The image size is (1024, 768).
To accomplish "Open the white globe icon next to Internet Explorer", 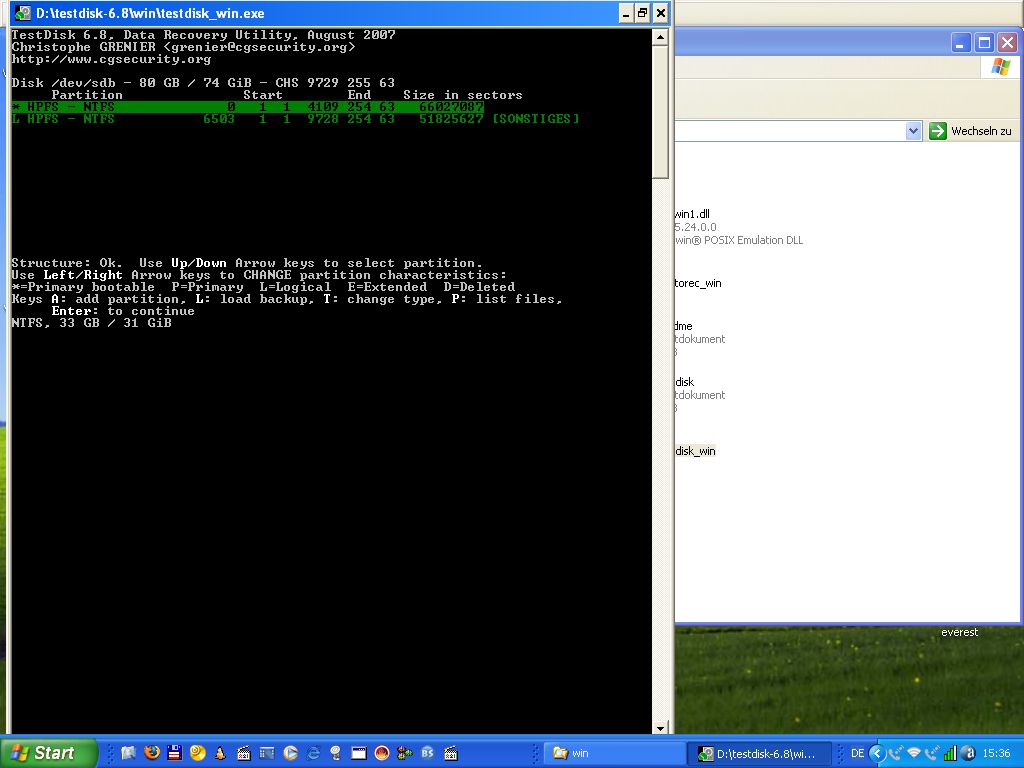I will click(x=336, y=753).
